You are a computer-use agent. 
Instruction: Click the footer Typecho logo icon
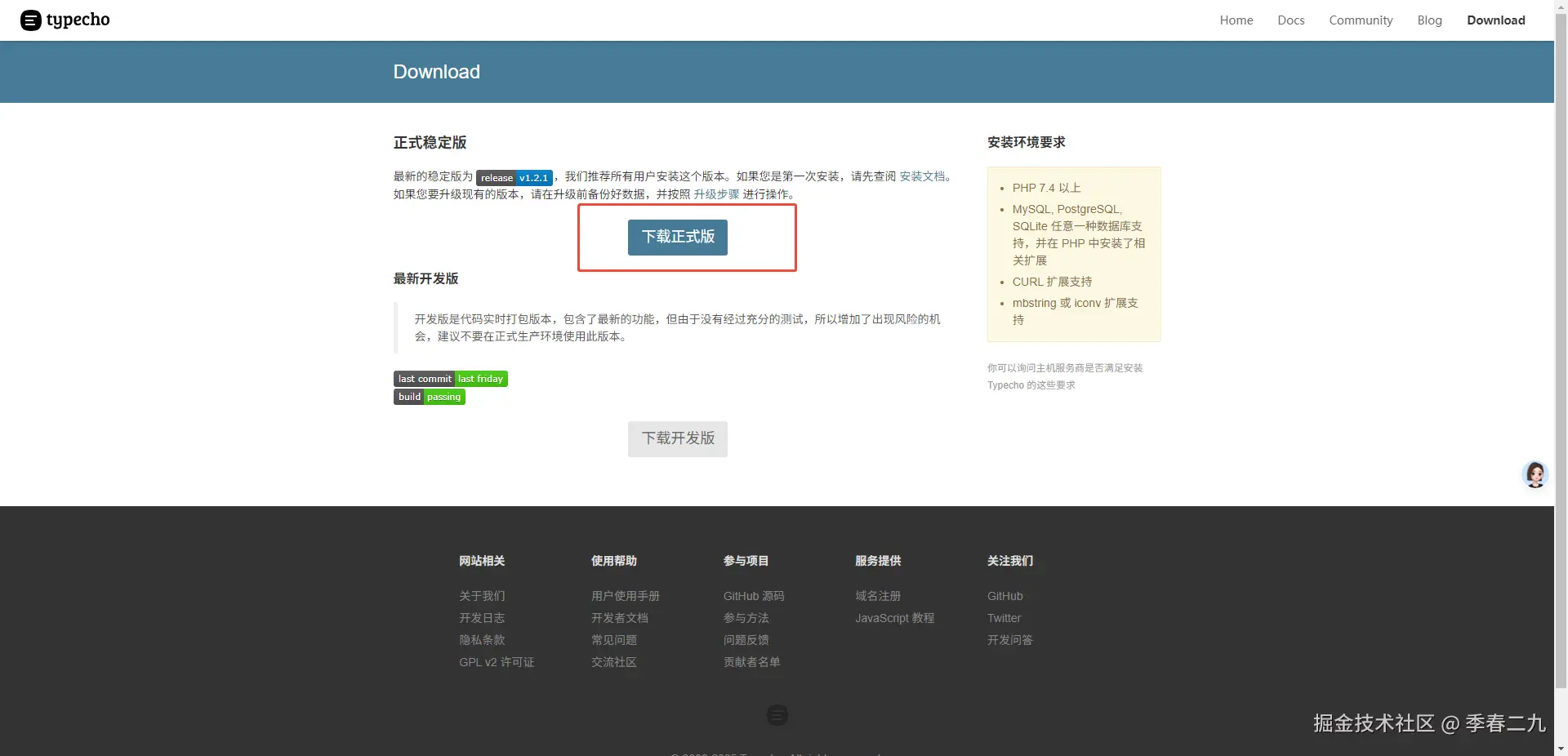click(x=777, y=715)
